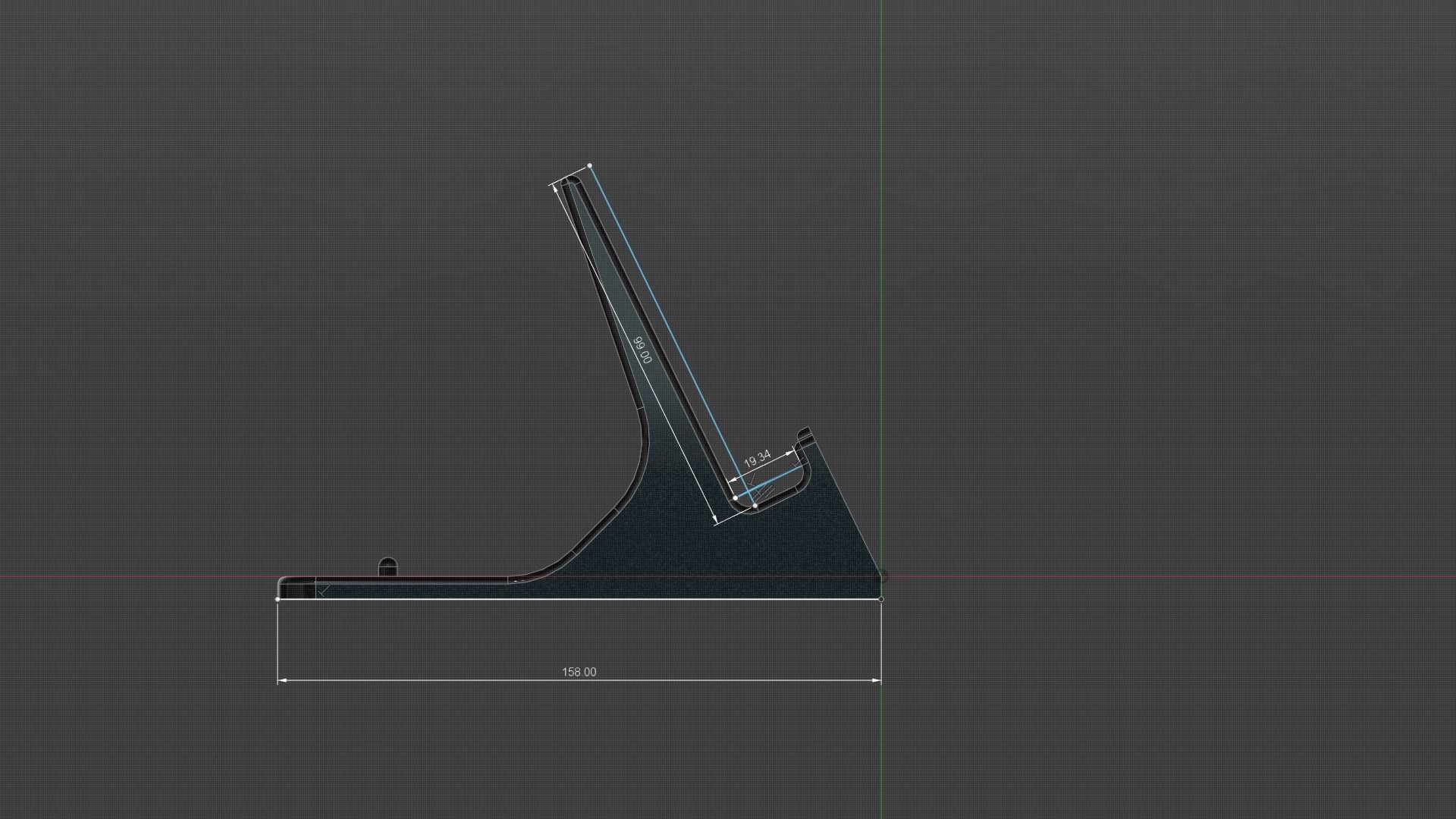Click the tangent constraint icon near the base's left corner
The height and width of the screenshot is (819, 1456).
tap(322, 592)
